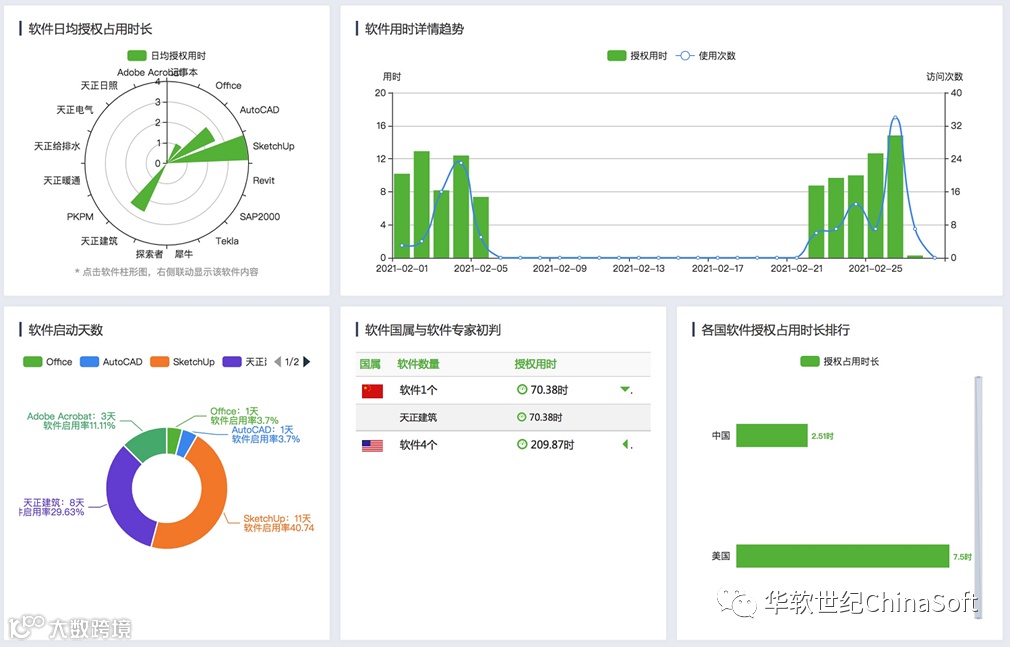Click the blue AutoCAD donut segment

tap(186, 443)
